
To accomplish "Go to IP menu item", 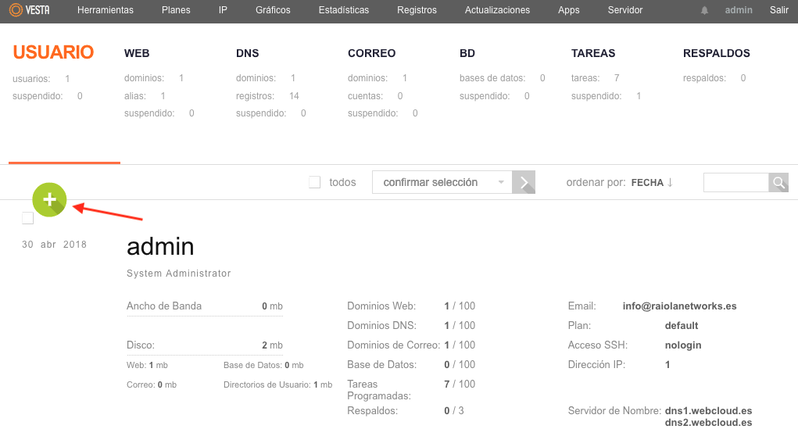I will click(223, 10).
